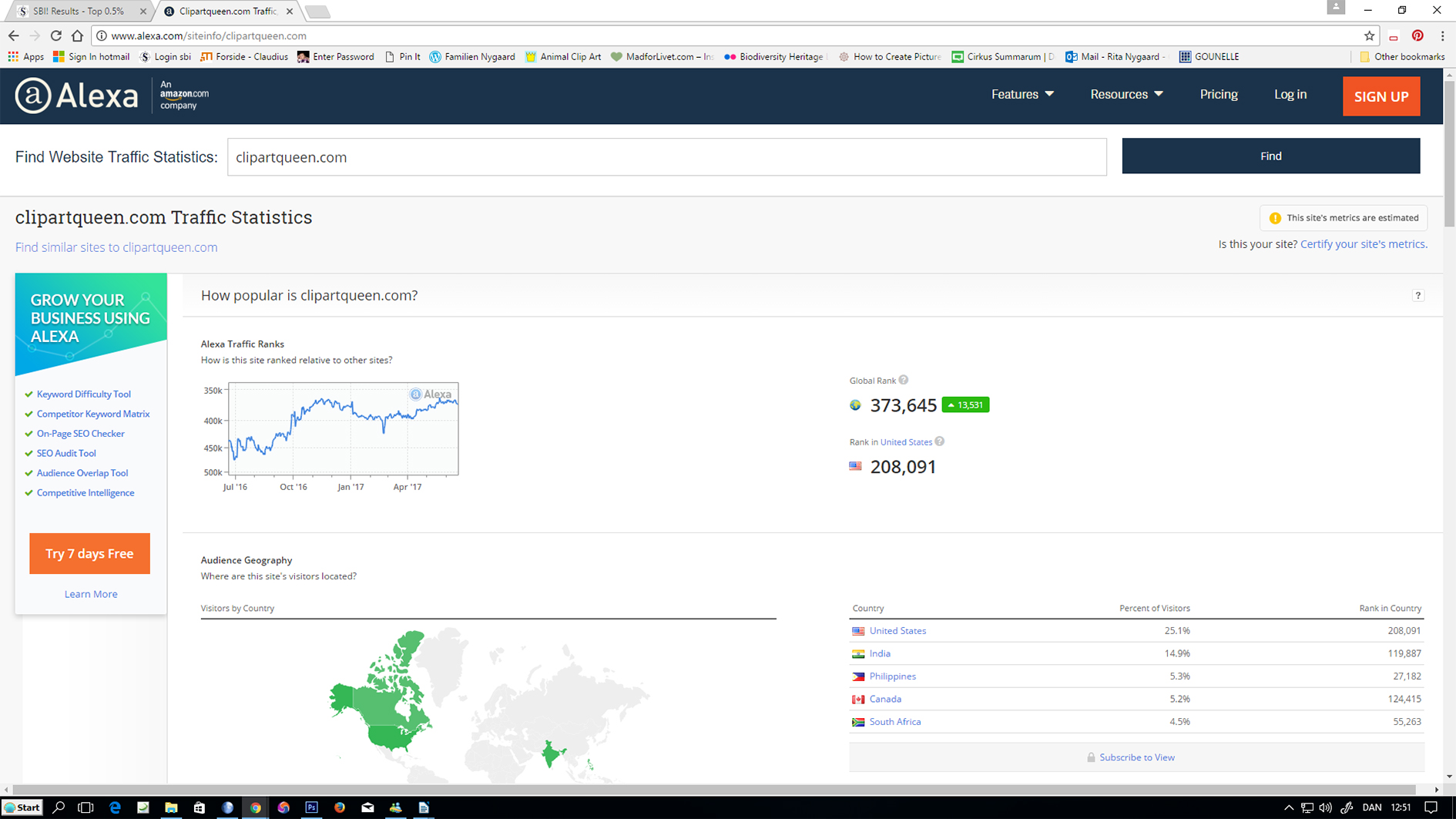Reload the current page
The image size is (1456, 819).
[55, 35]
